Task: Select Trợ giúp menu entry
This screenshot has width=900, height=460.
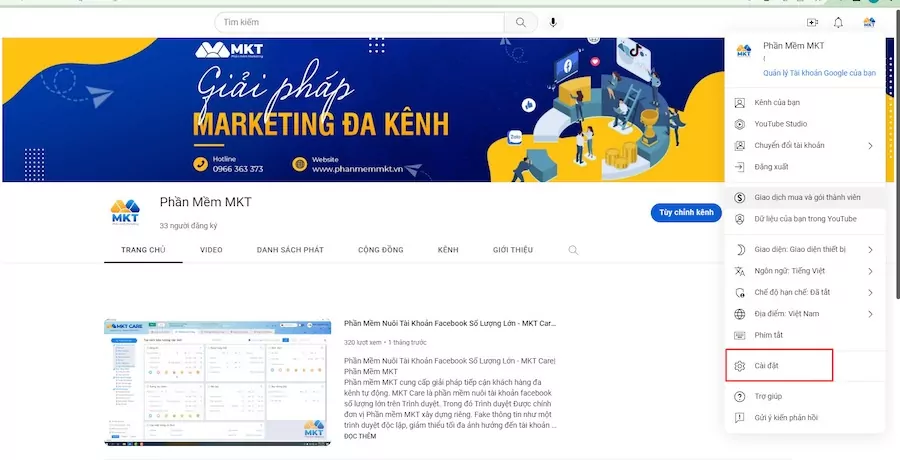Action: [805, 396]
